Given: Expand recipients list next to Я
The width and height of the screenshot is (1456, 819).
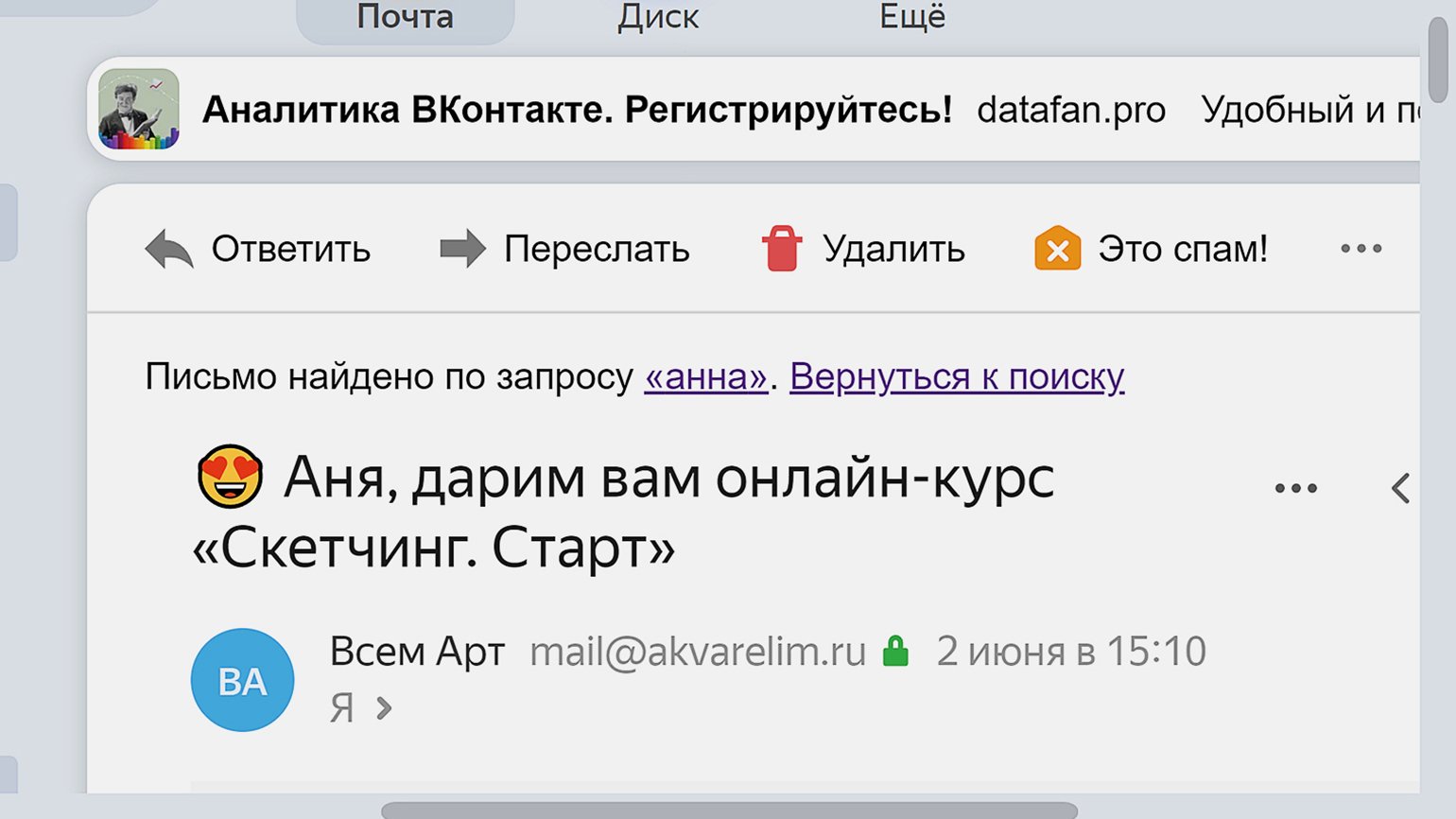Looking at the screenshot, I should pyautogui.click(x=383, y=708).
